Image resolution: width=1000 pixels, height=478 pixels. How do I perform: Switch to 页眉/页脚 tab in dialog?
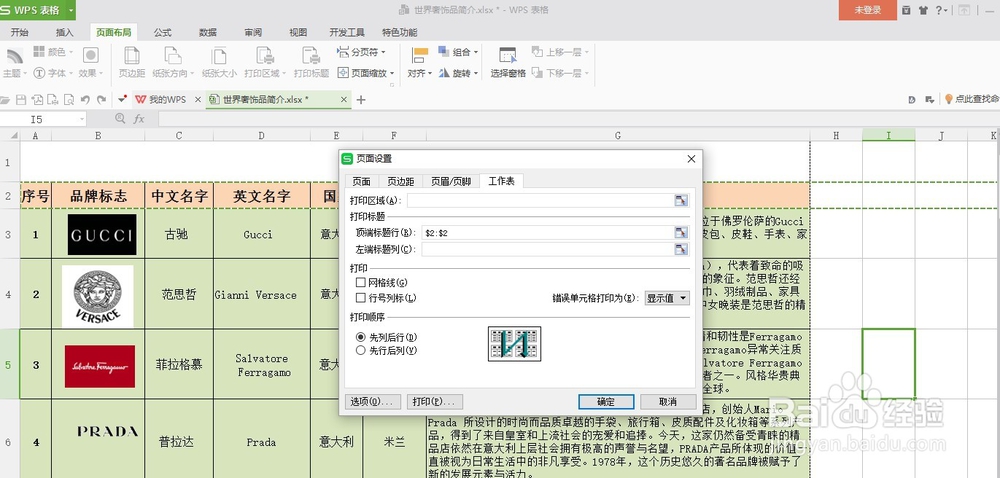tap(451, 182)
